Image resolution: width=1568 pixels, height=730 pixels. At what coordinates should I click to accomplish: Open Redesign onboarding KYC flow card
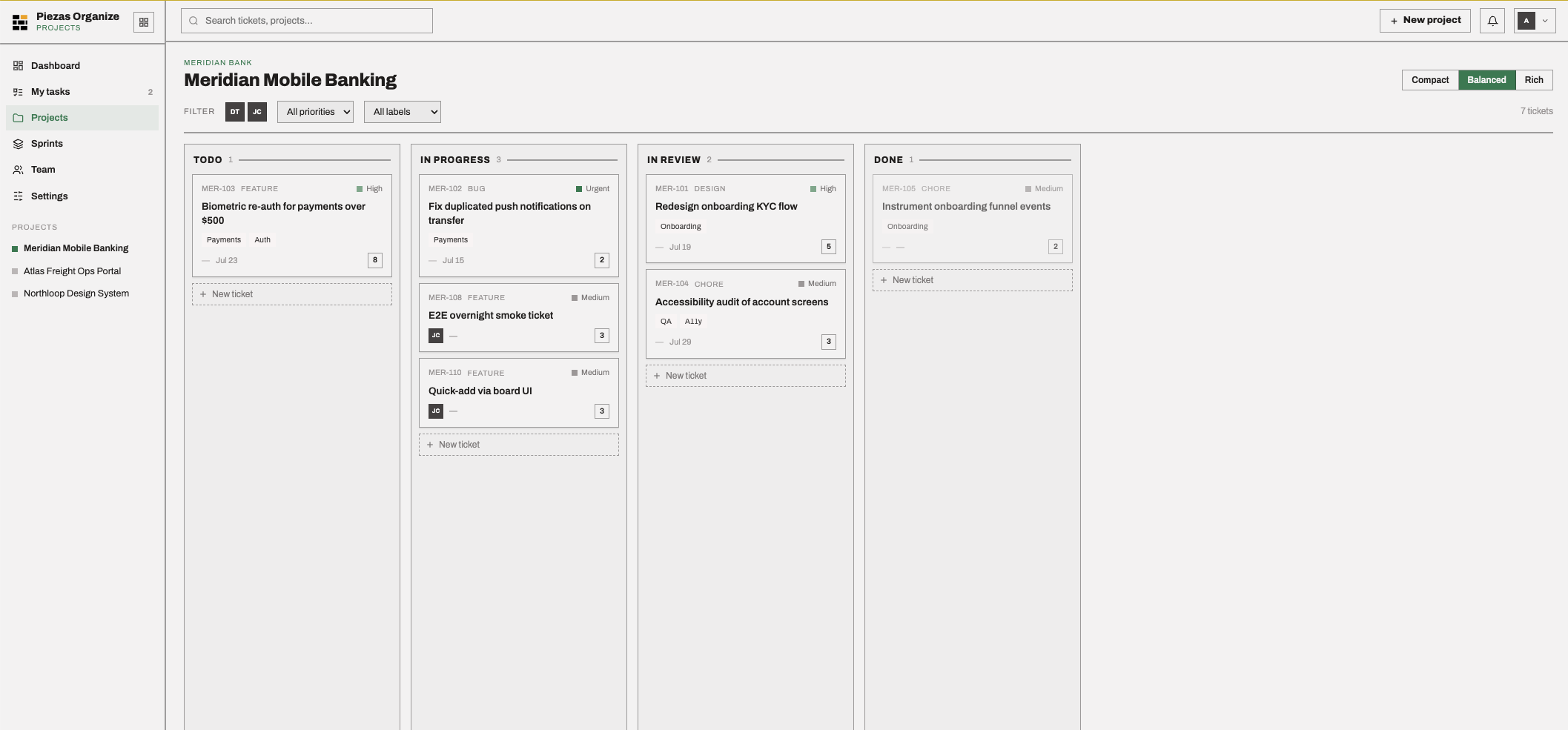746,219
